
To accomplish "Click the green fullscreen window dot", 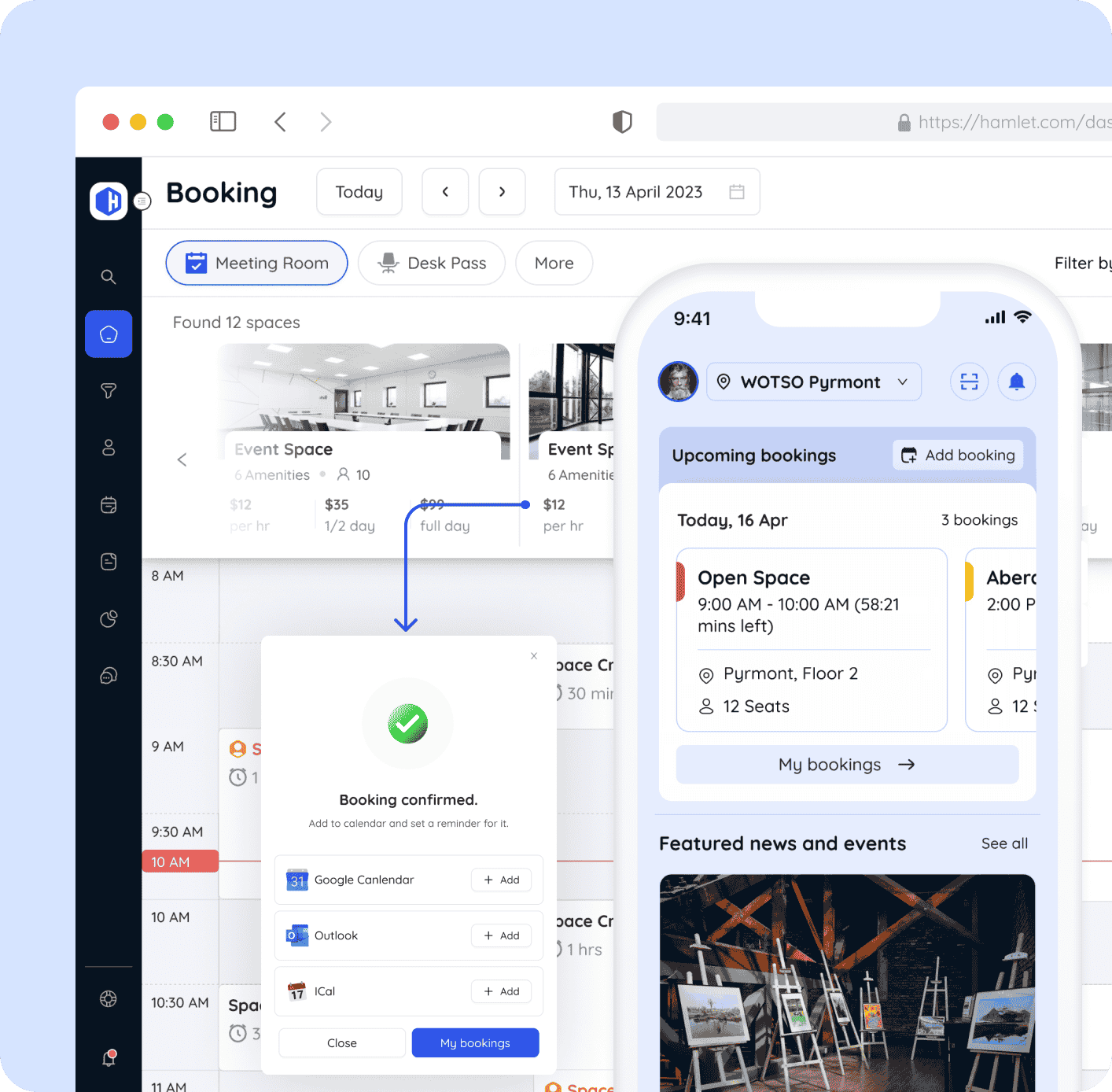I will [165, 122].
